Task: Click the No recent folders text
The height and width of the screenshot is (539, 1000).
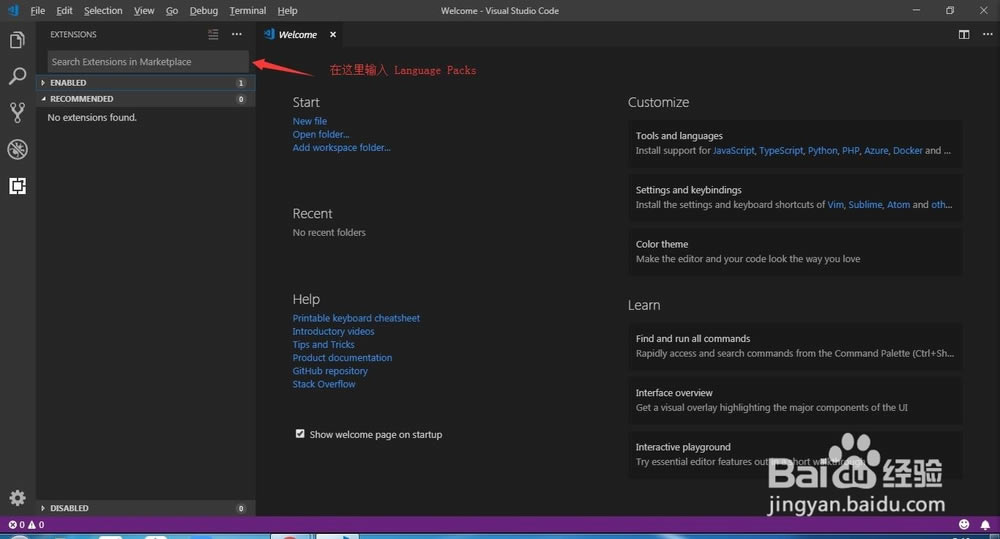Action: 329,233
